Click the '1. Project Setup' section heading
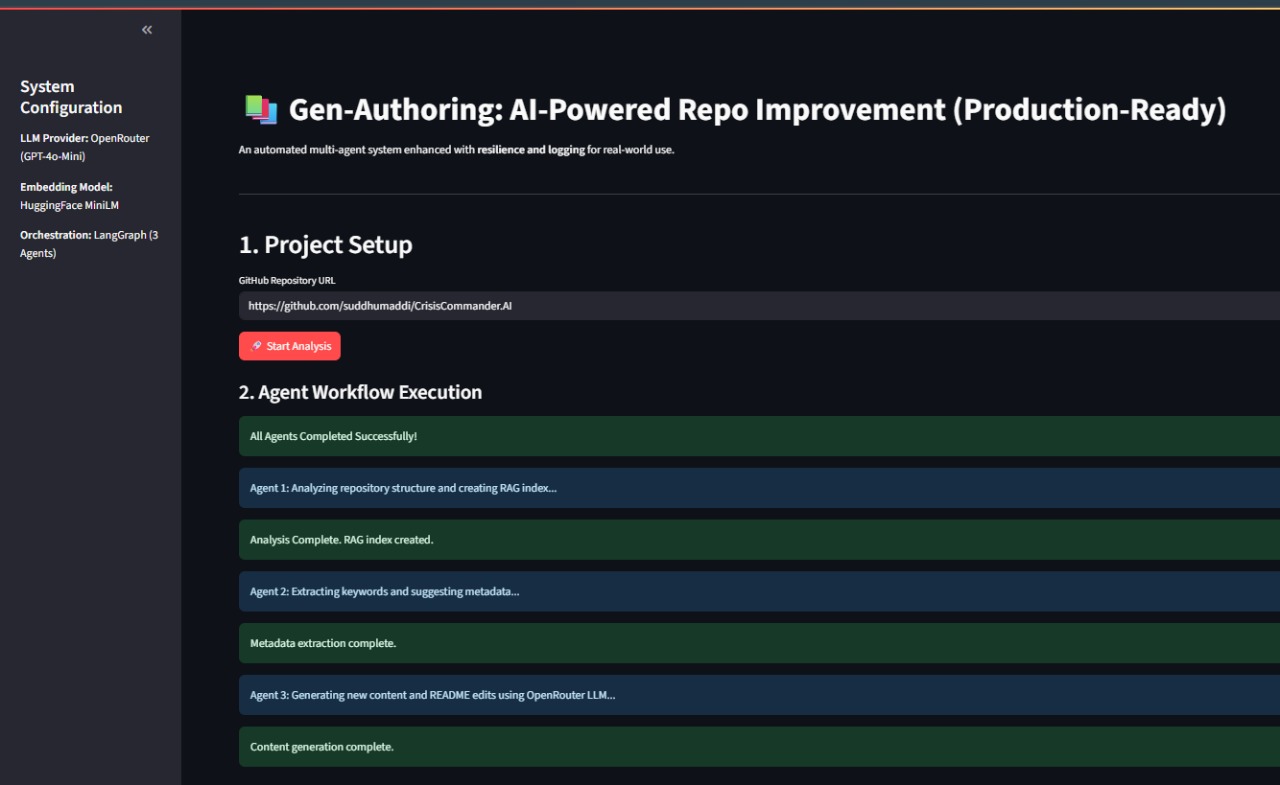 click(325, 244)
